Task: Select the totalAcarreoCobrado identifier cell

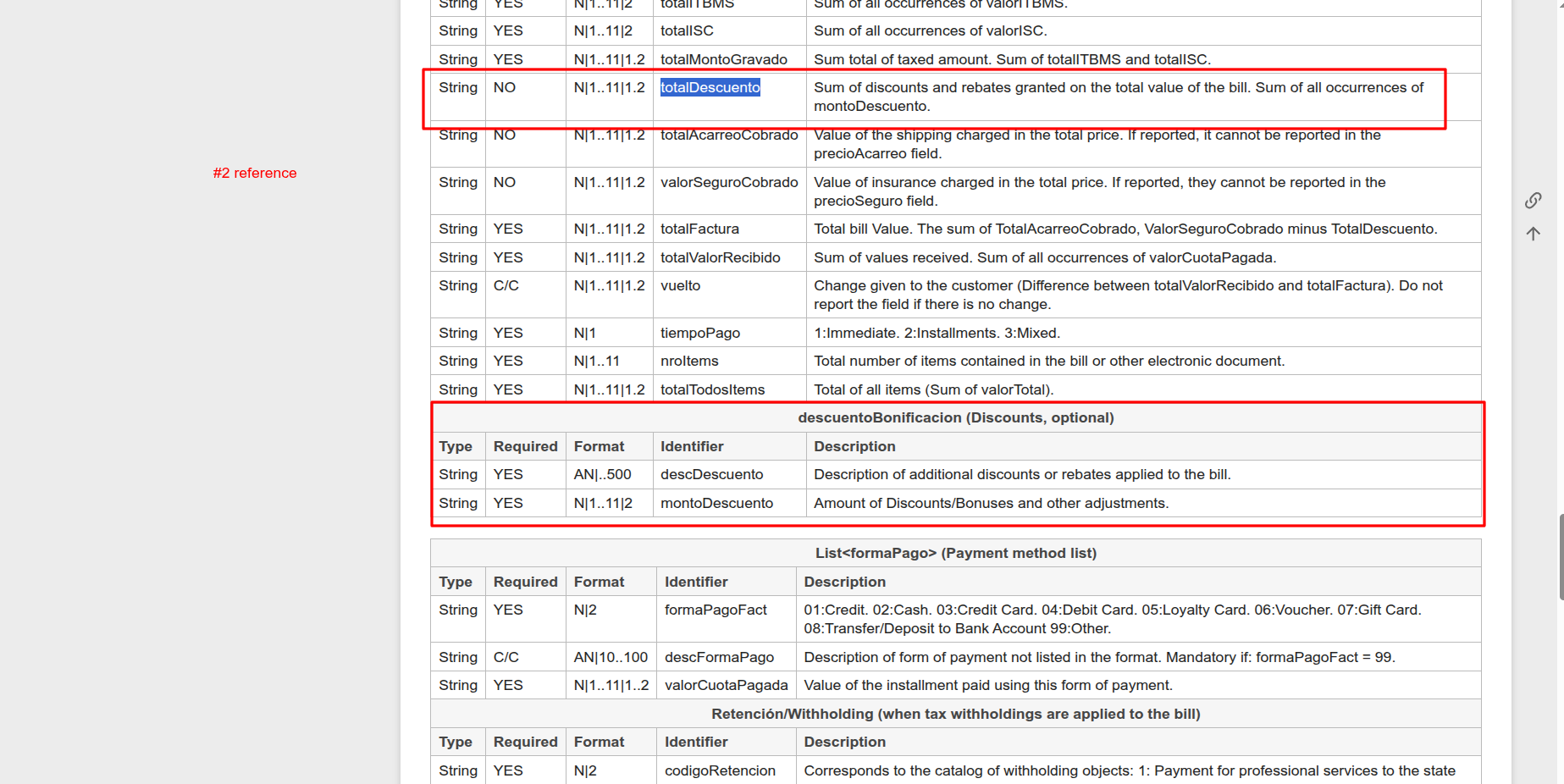Action: (729, 135)
